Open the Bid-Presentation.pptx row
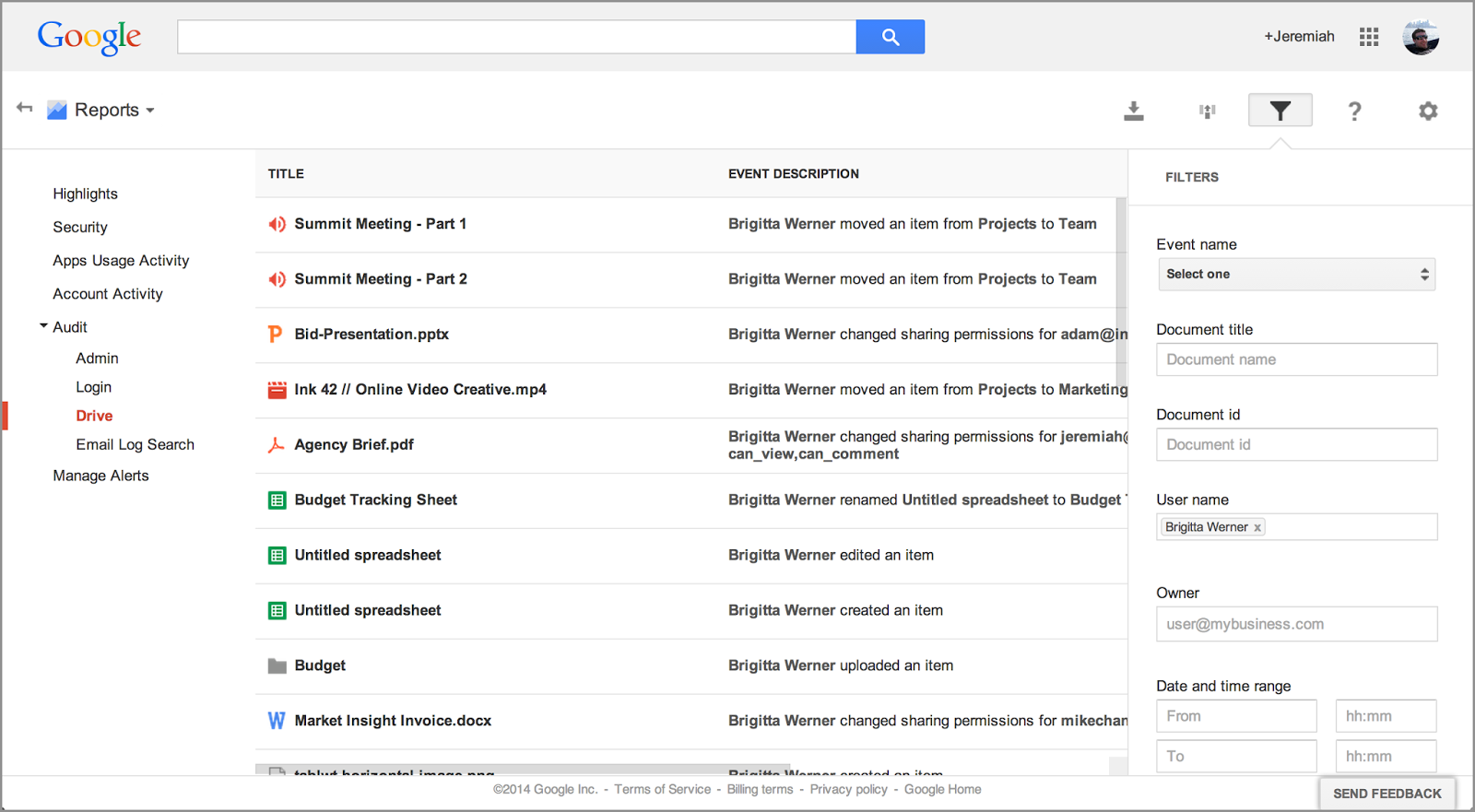1475x812 pixels. coord(372,335)
